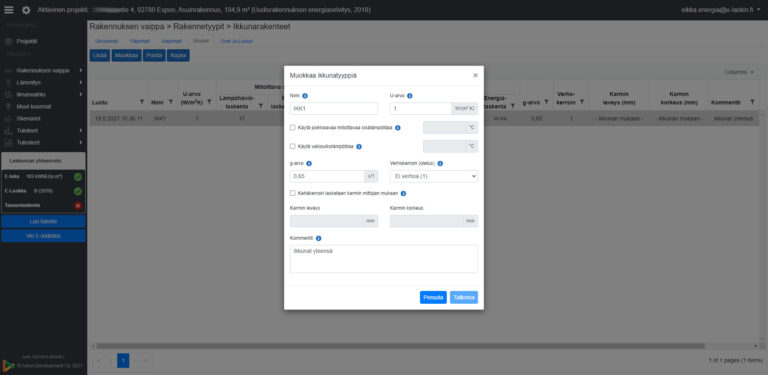Image resolution: width=768 pixels, height=375 pixels.
Task: Select the Ikkunat tab
Action: pyautogui.click(x=201, y=41)
